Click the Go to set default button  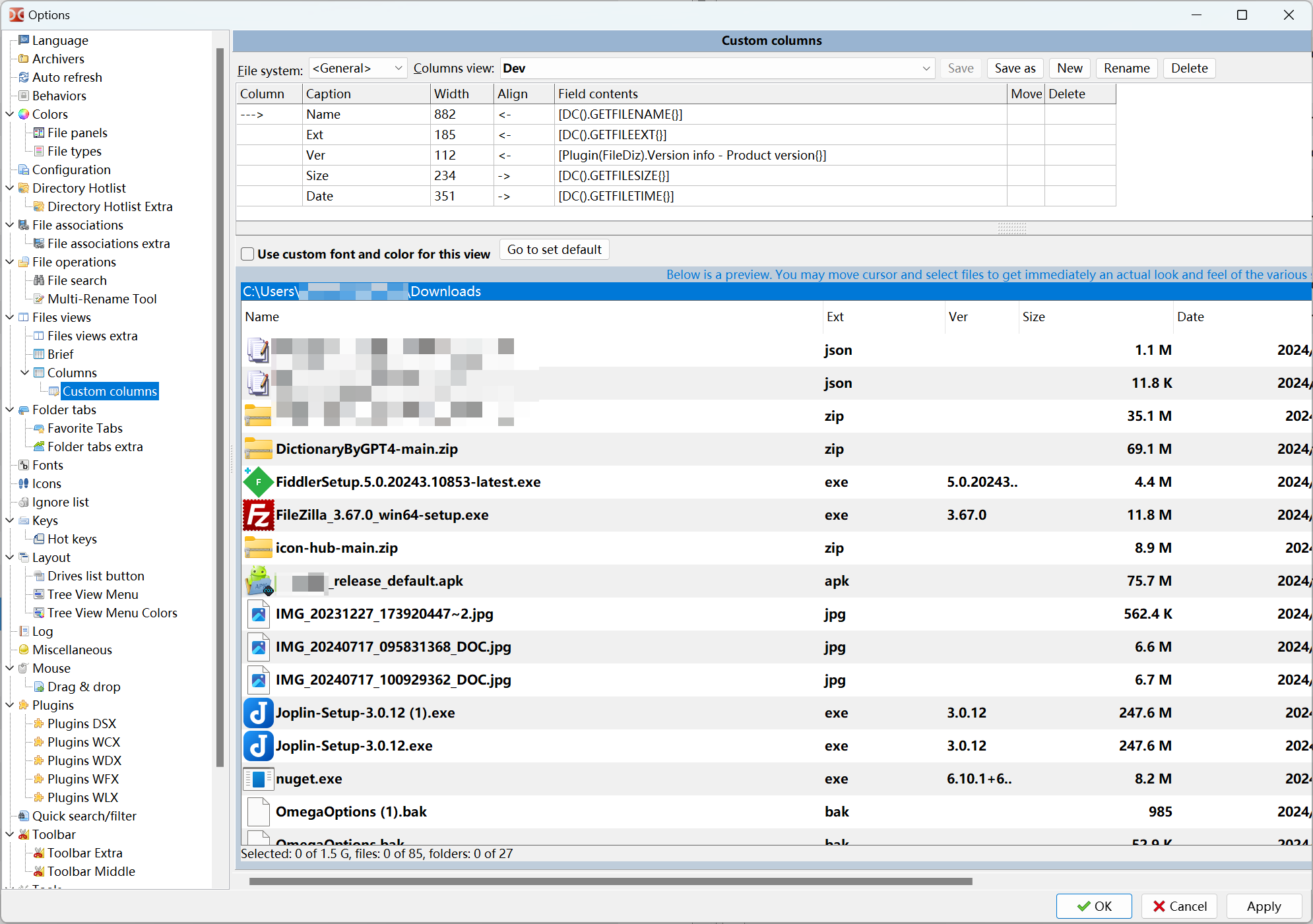[554, 249]
